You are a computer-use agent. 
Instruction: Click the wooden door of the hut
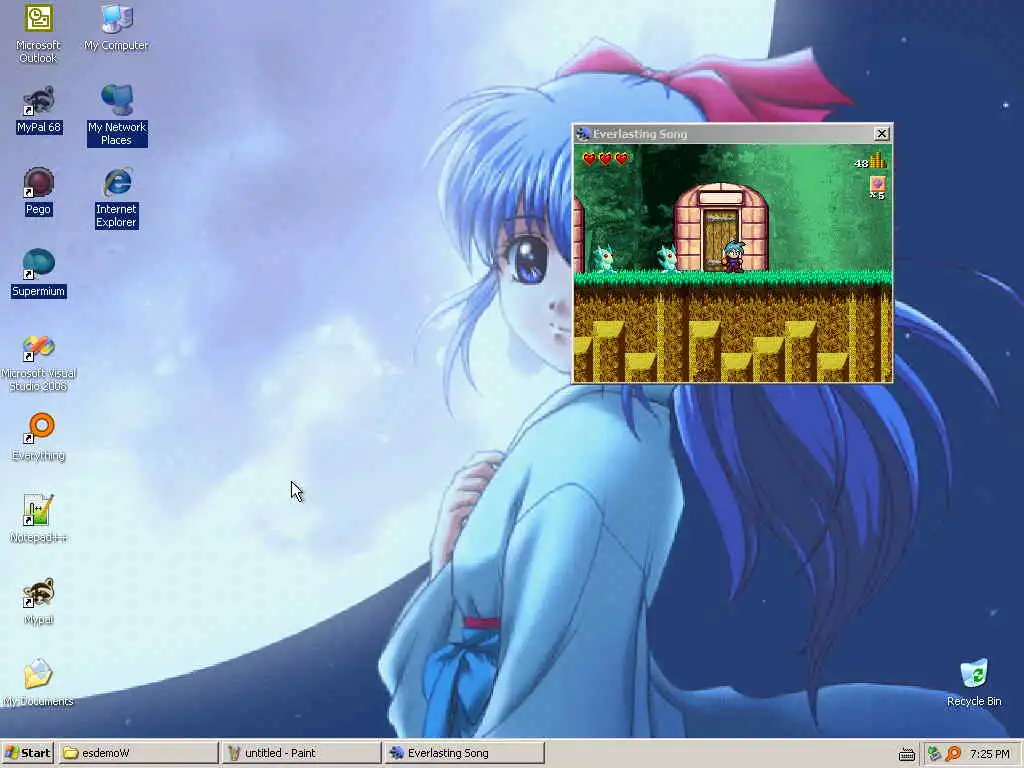coord(720,239)
